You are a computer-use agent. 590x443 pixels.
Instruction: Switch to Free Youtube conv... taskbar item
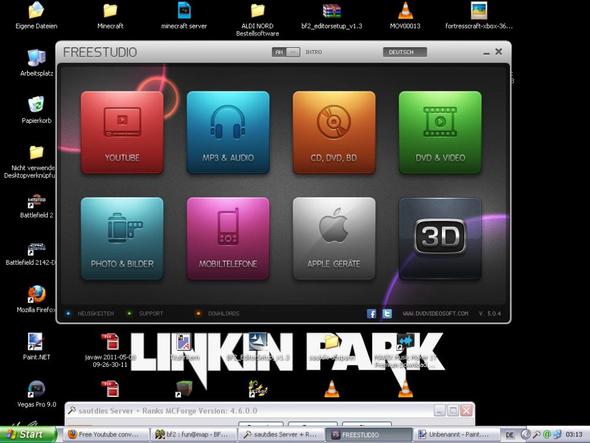[x=106, y=435]
